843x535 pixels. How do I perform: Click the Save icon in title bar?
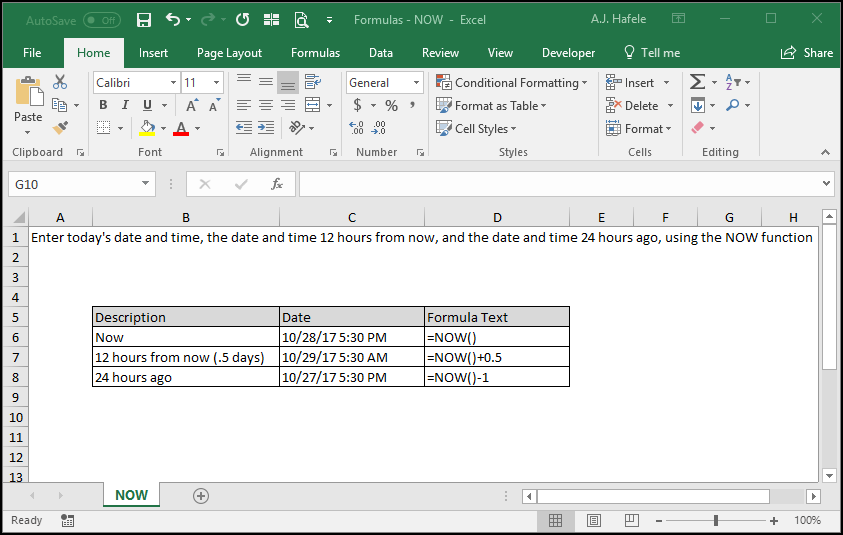point(144,20)
